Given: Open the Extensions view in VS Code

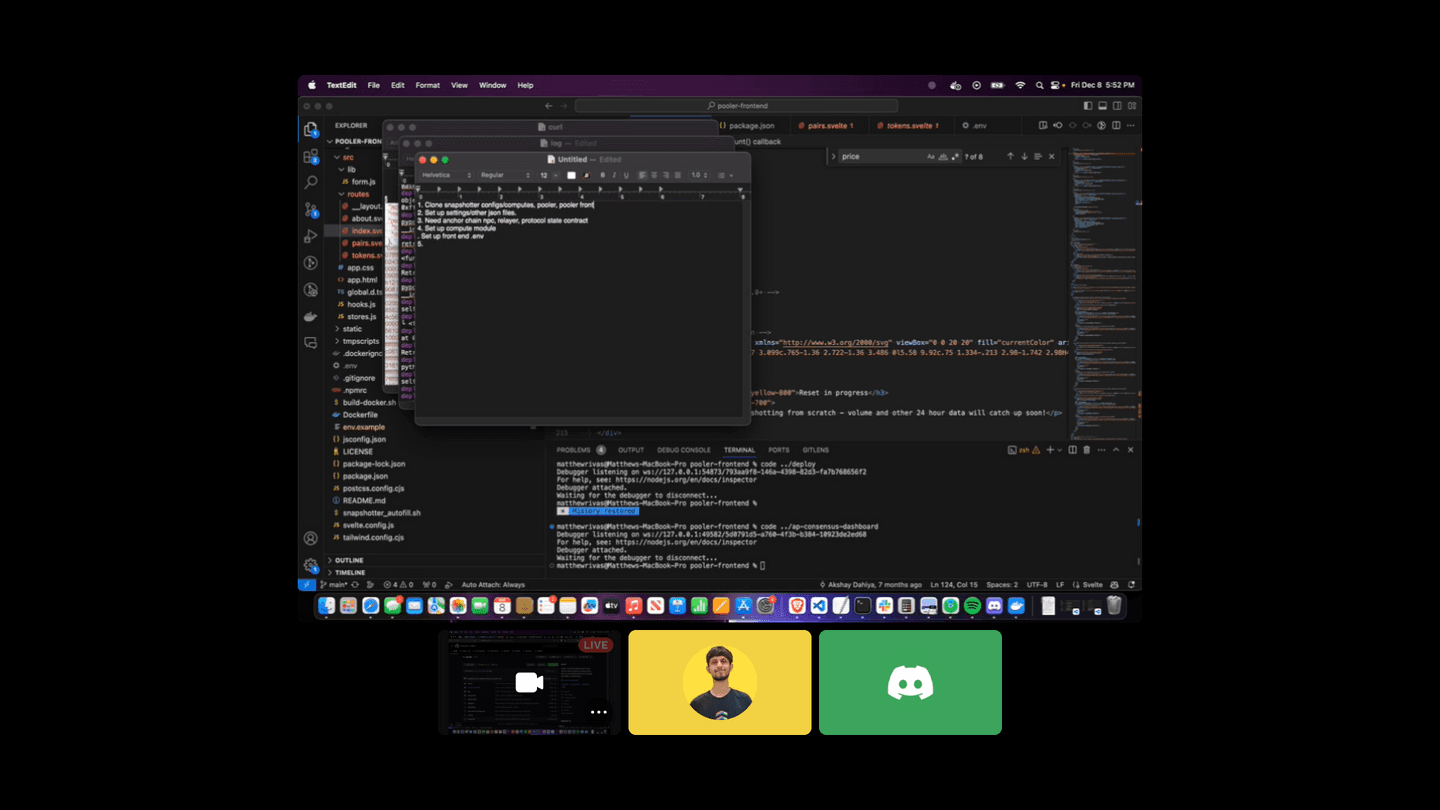Looking at the screenshot, I should point(310,156).
